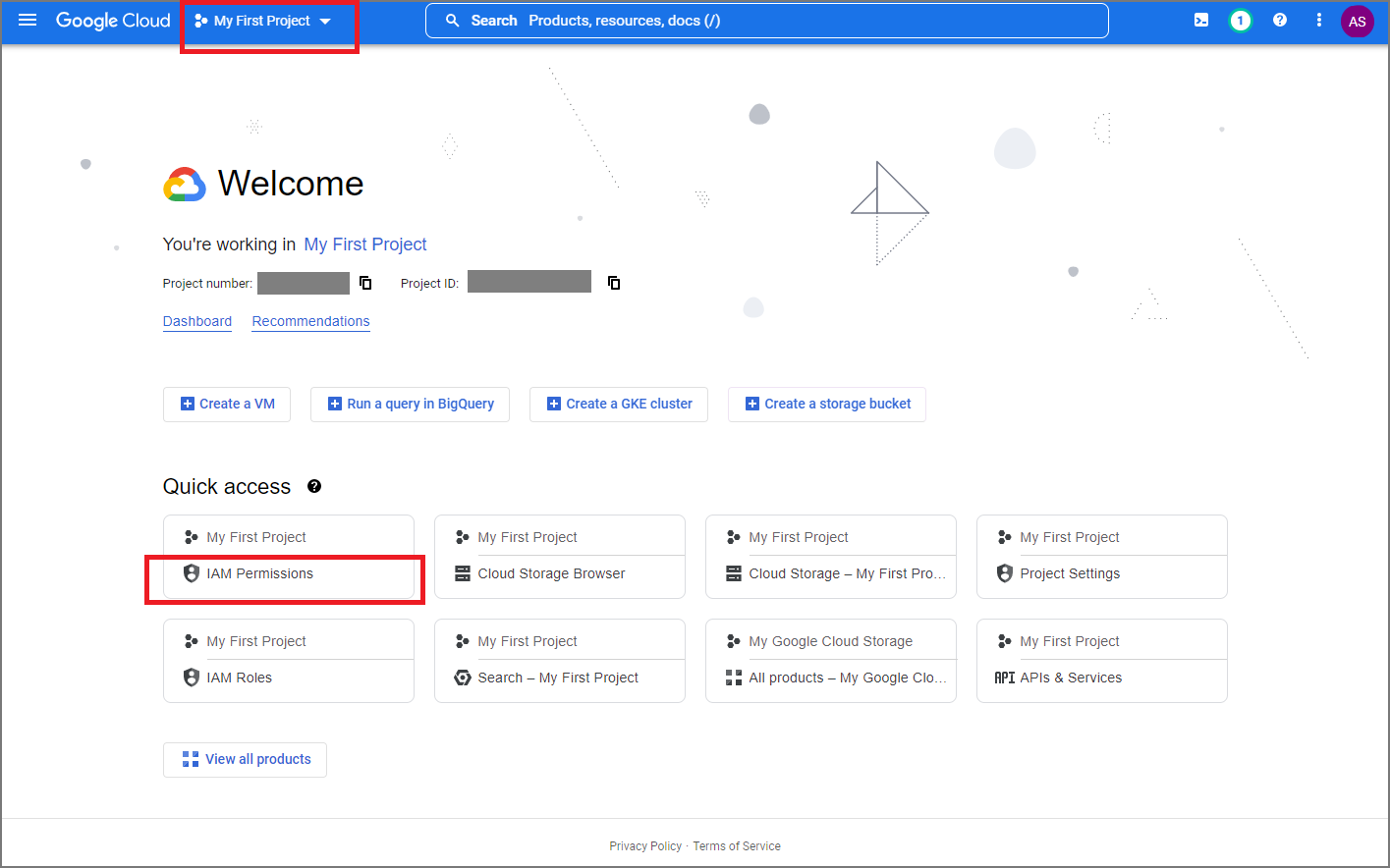Screen dimensions: 1390x868
Task: Click the Project Settings shield icon
Action: pyautogui.click(x=1005, y=573)
